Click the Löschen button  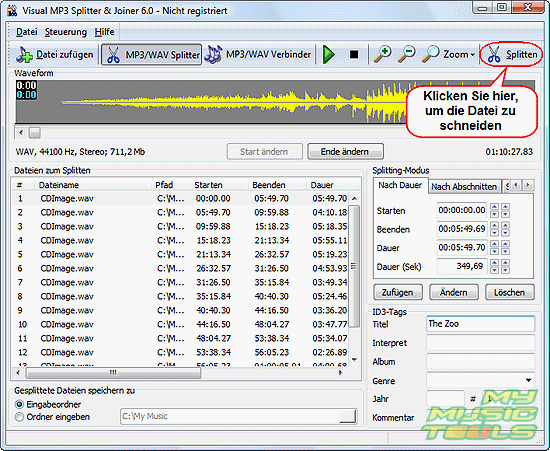[x=510, y=292]
